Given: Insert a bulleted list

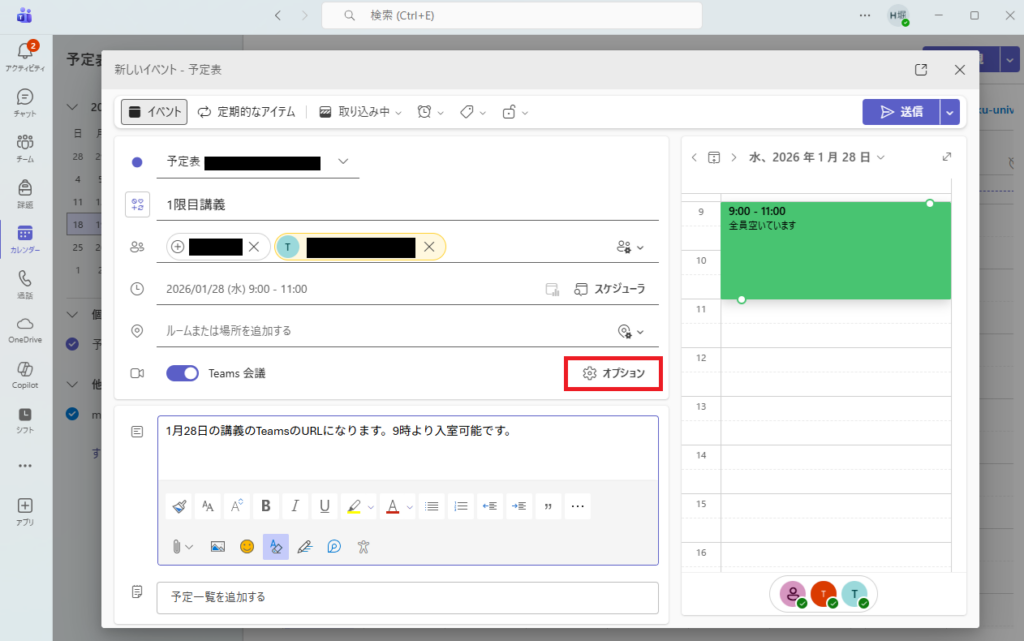Looking at the screenshot, I should (432, 506).
